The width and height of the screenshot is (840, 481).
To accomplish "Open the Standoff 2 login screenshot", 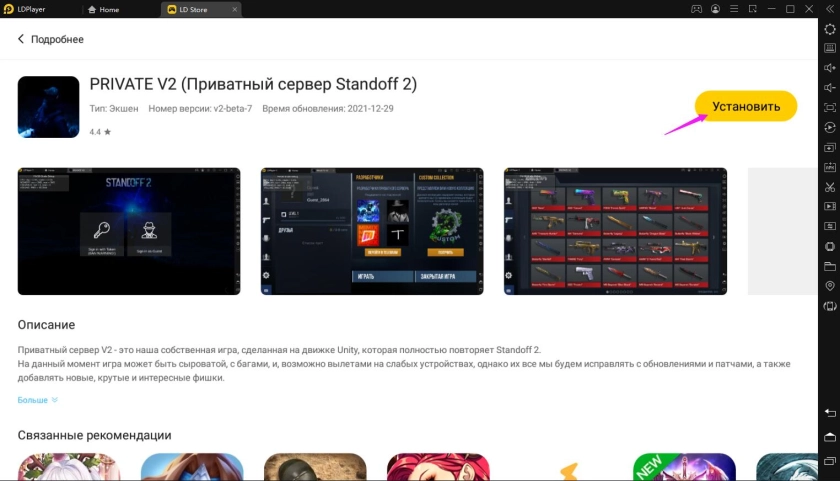I will pos(129,231).
